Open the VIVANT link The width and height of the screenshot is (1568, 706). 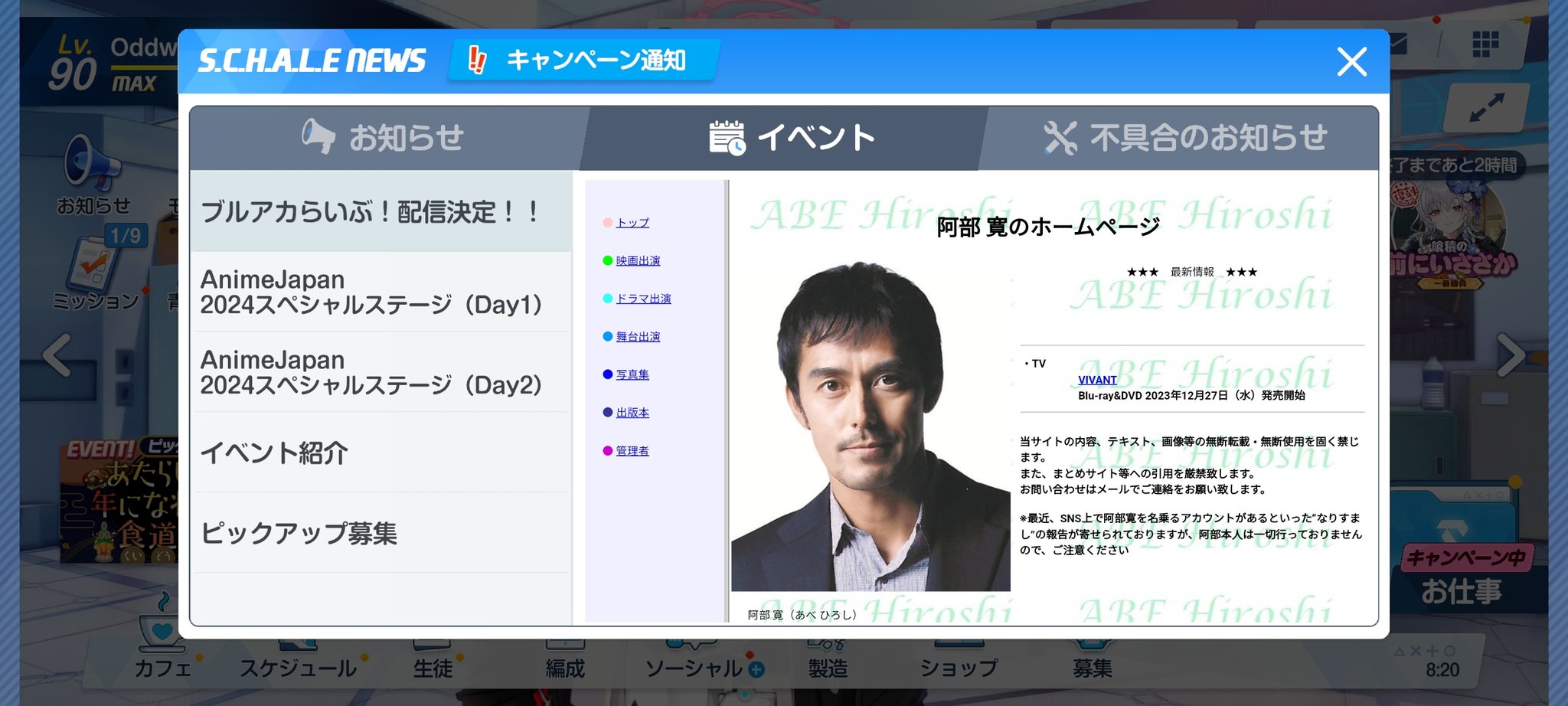pos(1097,380)
